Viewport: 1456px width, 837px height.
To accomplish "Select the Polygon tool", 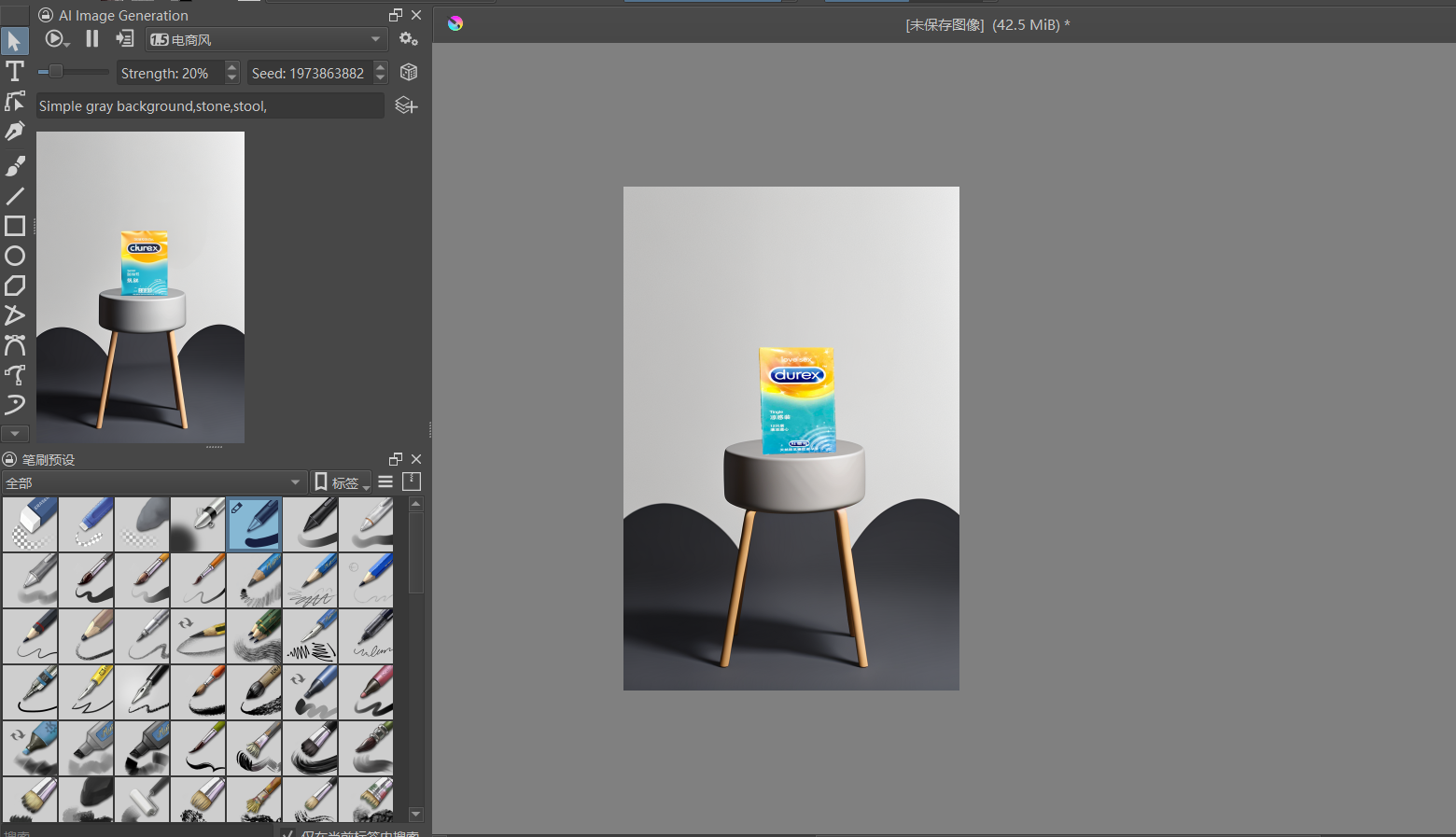I will click(x=14, y=286).
